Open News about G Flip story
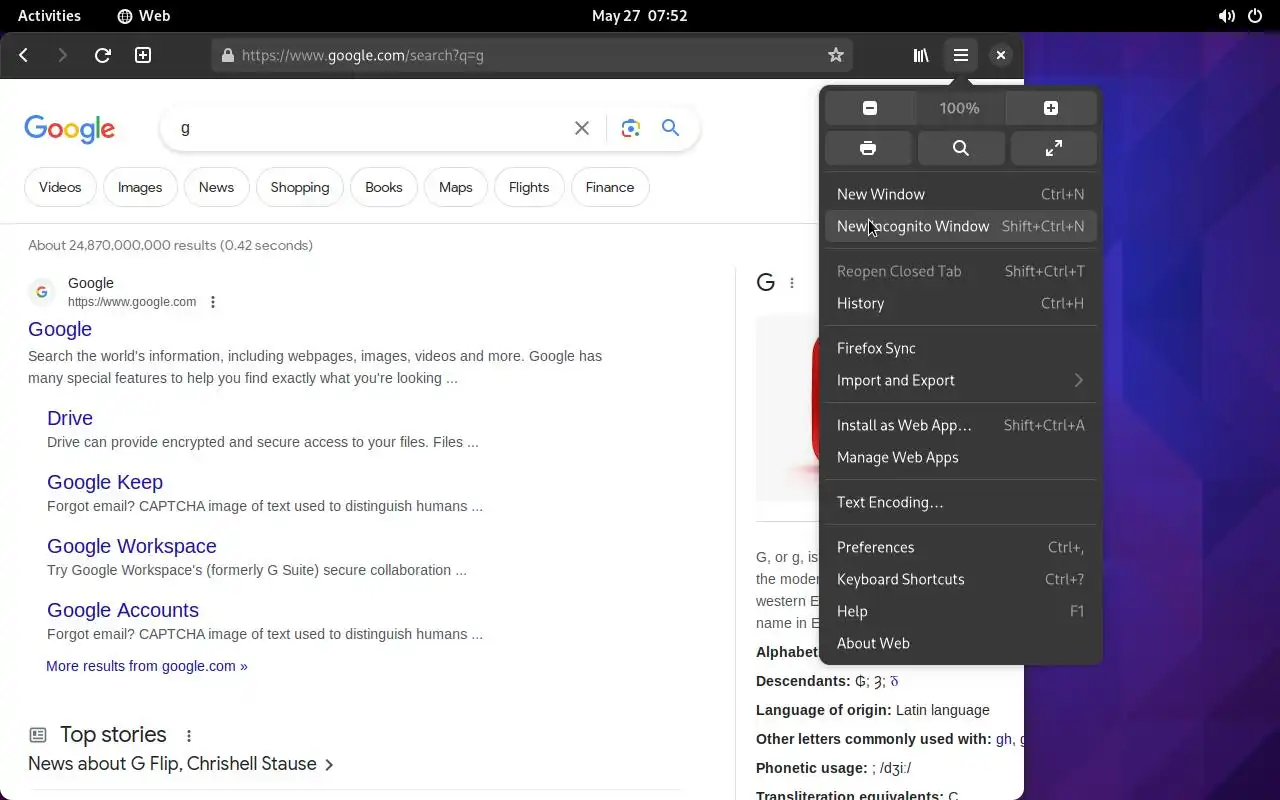1280x800 pixels. click(x=181, y=764)
